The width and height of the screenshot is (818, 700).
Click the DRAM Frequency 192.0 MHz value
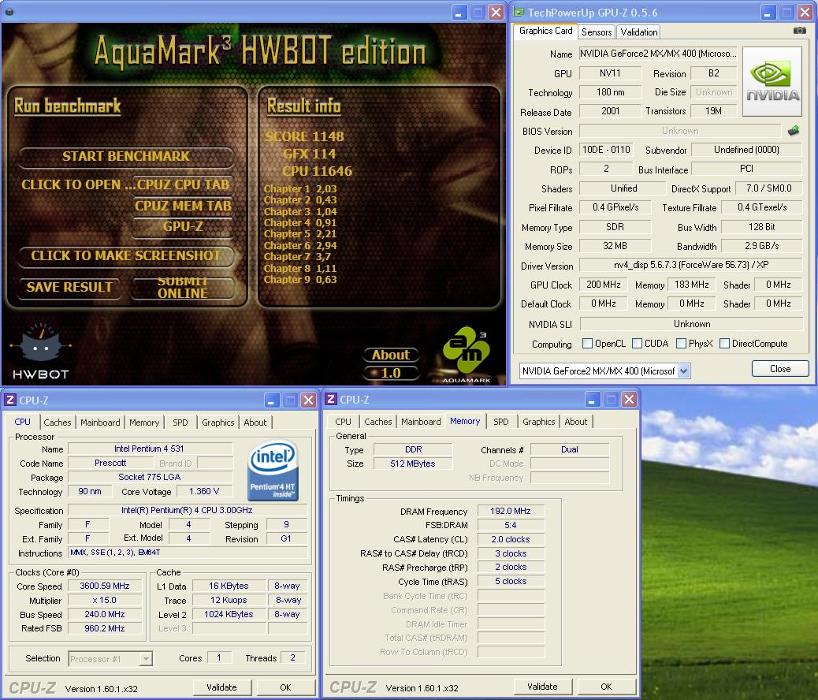(x=510, y=511)
